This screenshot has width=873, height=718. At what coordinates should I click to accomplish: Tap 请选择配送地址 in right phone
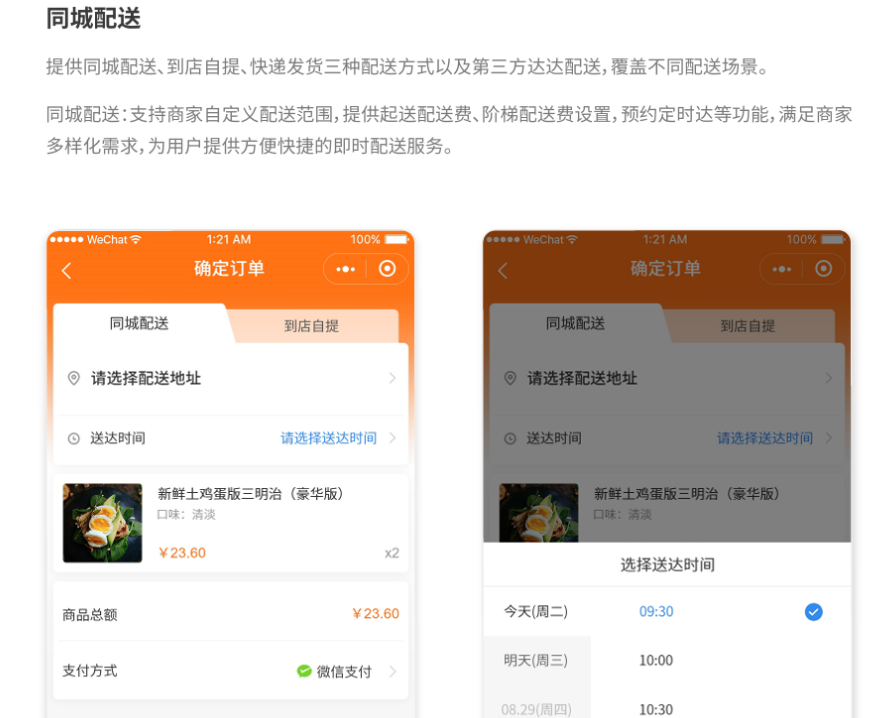(582, 378)
